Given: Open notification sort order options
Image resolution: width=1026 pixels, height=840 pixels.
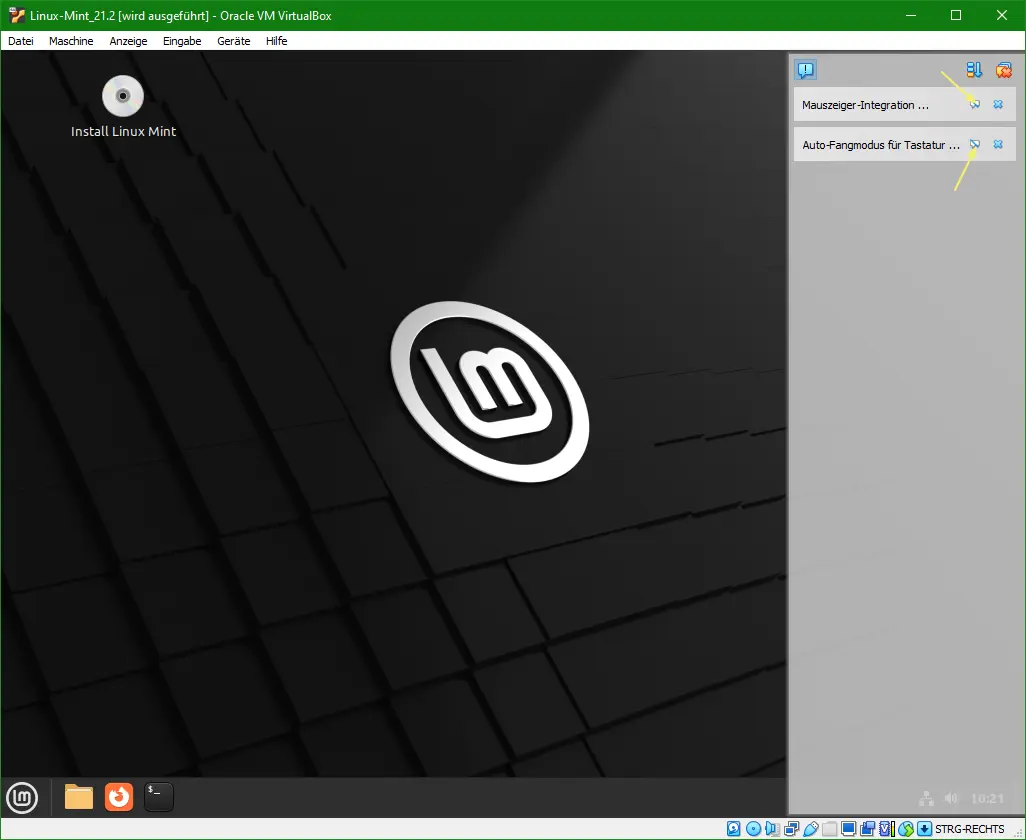Looking at the screenshot, I should pos(975,69).
